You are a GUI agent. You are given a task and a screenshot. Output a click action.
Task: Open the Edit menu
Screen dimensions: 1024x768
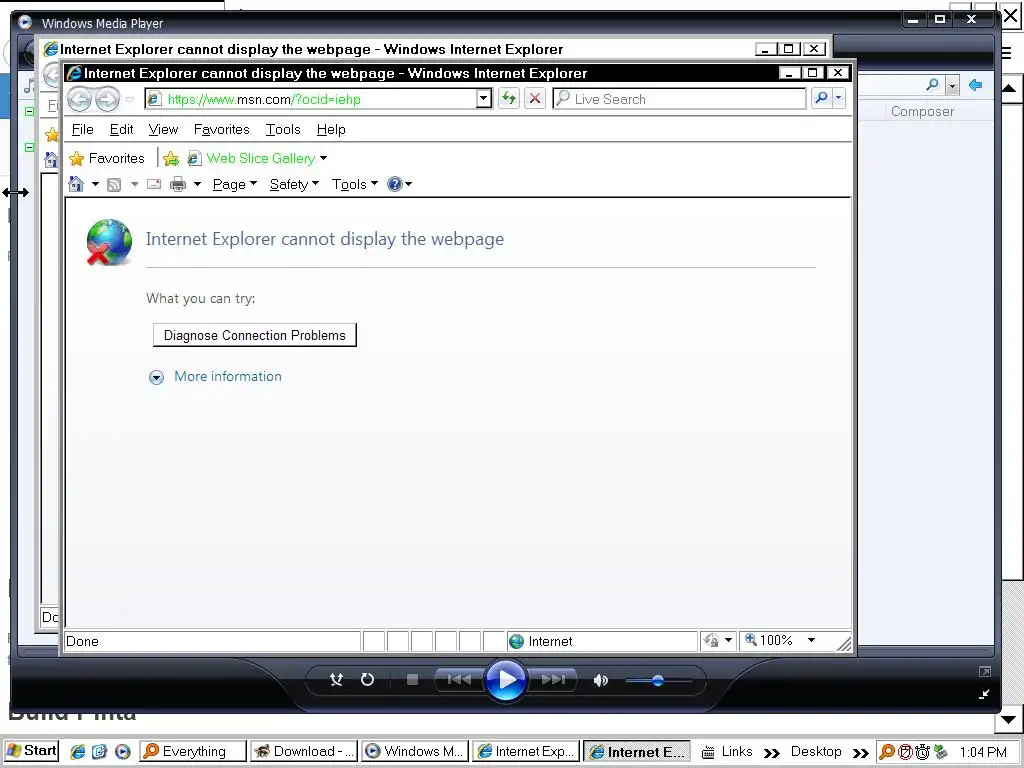(x=121, y=129)
